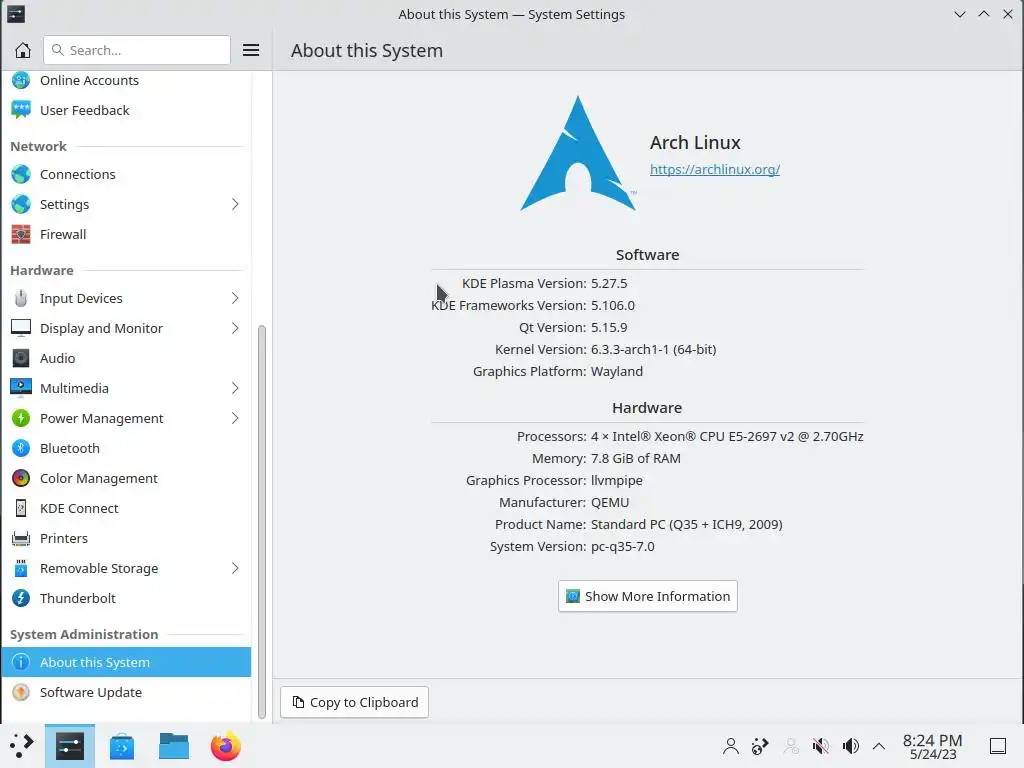
Task: Open Network Settings category
Action: 126,204
